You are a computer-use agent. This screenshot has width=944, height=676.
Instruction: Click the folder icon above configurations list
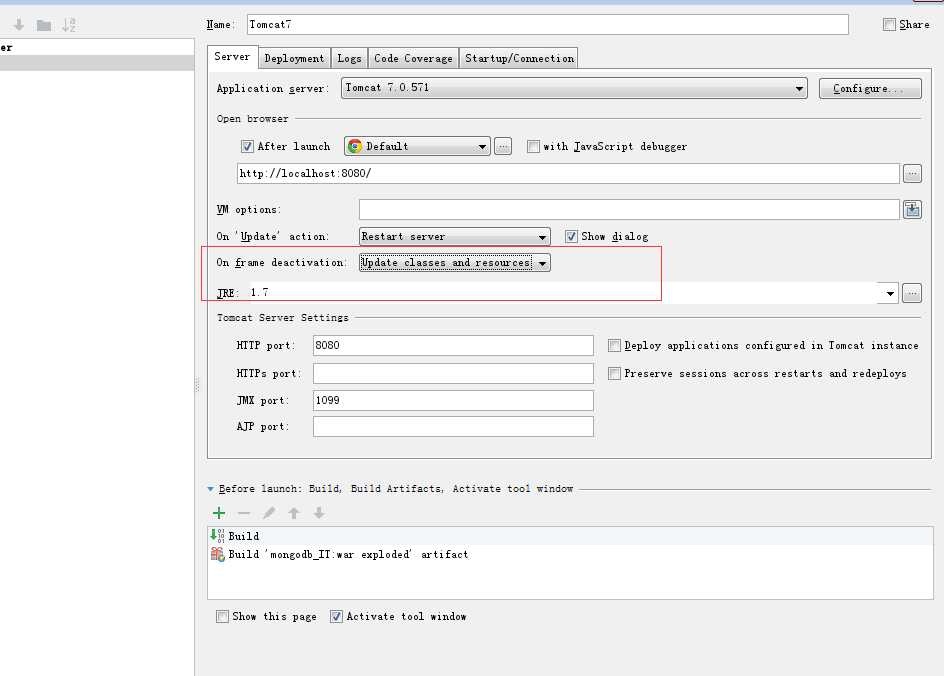pos(43,25)
